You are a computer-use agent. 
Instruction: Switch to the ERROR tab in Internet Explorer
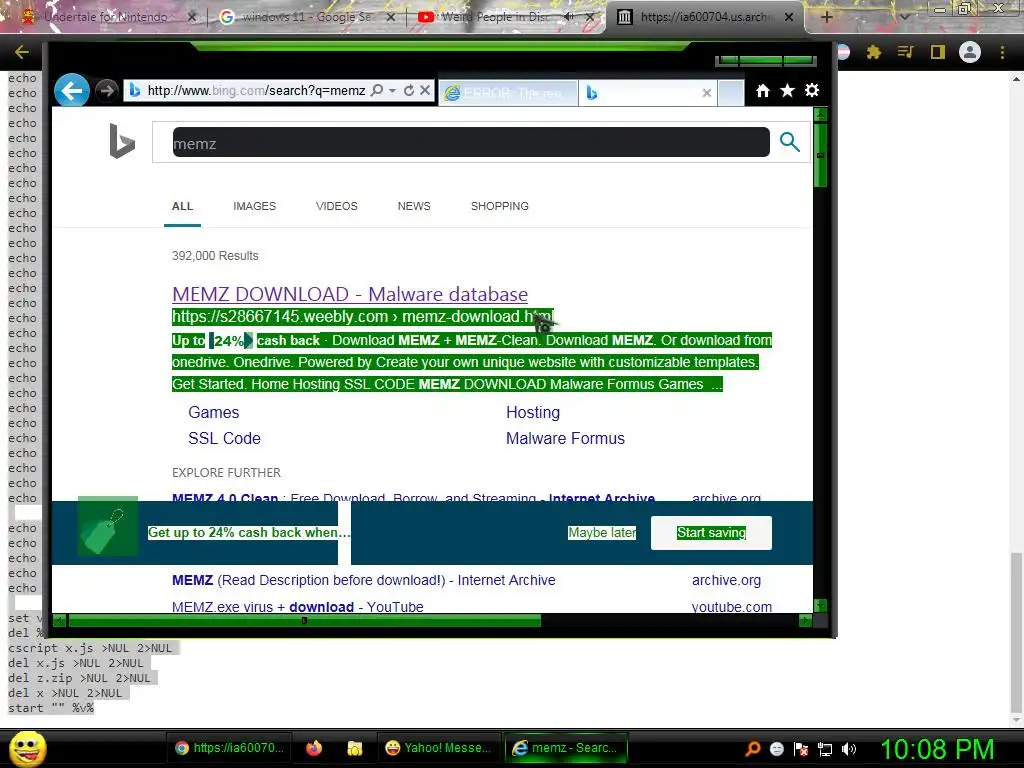point(508,93)
